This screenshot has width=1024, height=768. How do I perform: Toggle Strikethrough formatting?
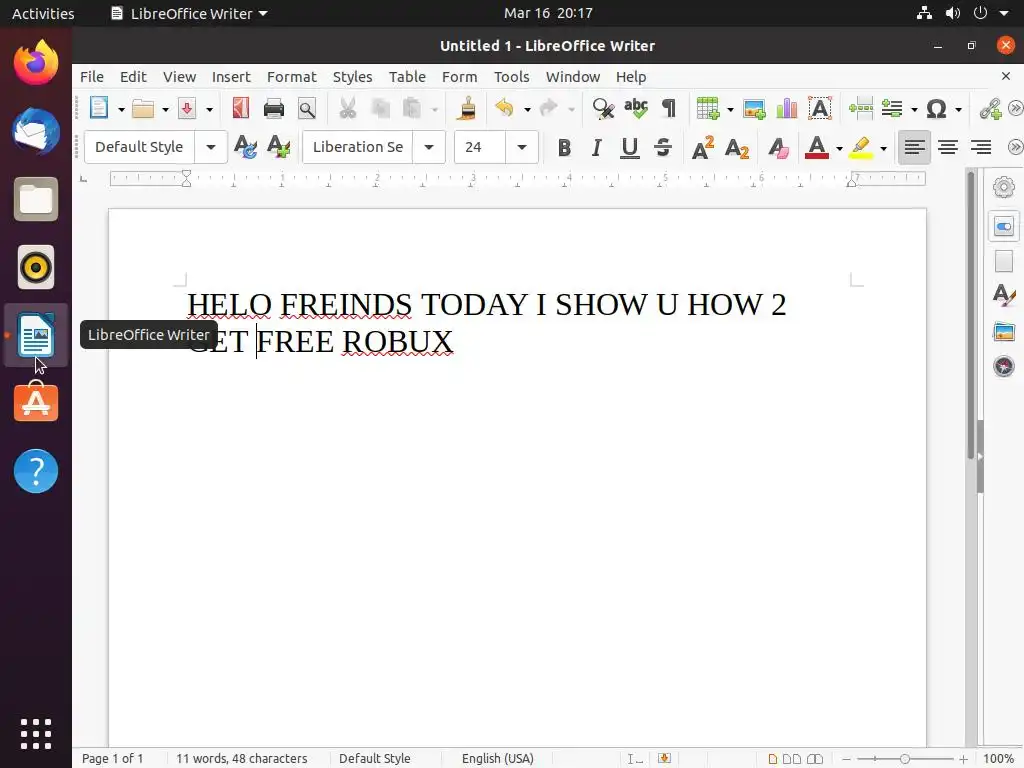663,148
